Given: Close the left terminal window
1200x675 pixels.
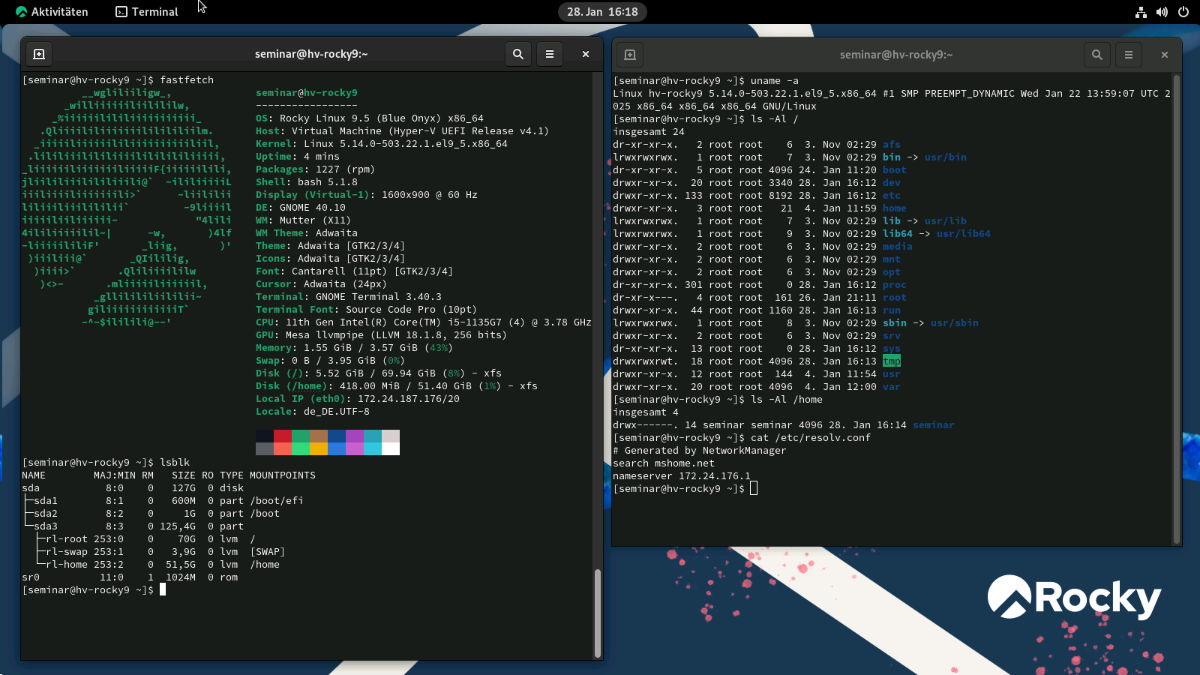Looking at the screenshot, I should [586, 54].
